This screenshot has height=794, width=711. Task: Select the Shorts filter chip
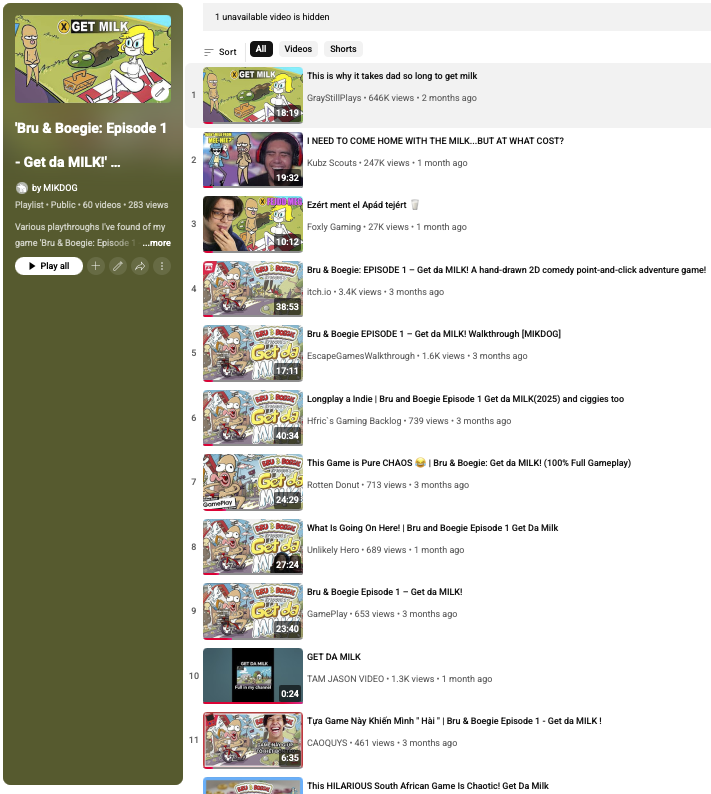pyautogui.click(x=343, y=49)
